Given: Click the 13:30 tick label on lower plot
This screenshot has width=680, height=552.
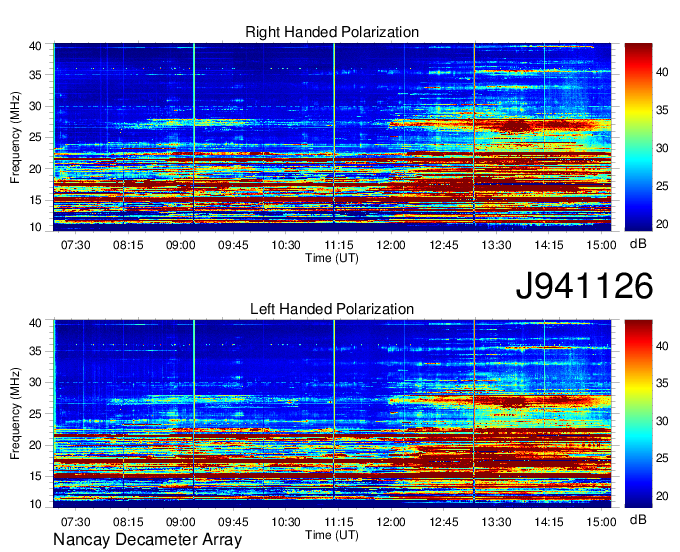Looking at the screenshot, I should 496,522.
